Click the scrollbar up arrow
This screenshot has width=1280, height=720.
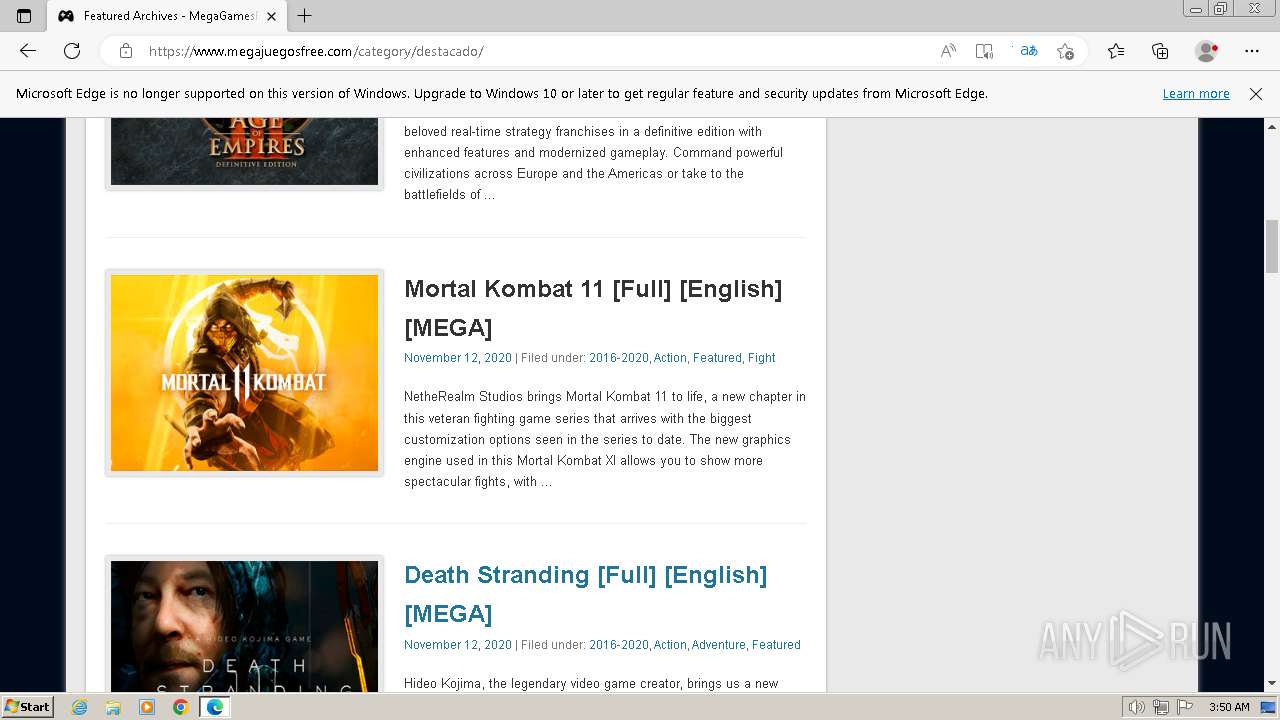pyautogui.click(x=1272, y=127)
